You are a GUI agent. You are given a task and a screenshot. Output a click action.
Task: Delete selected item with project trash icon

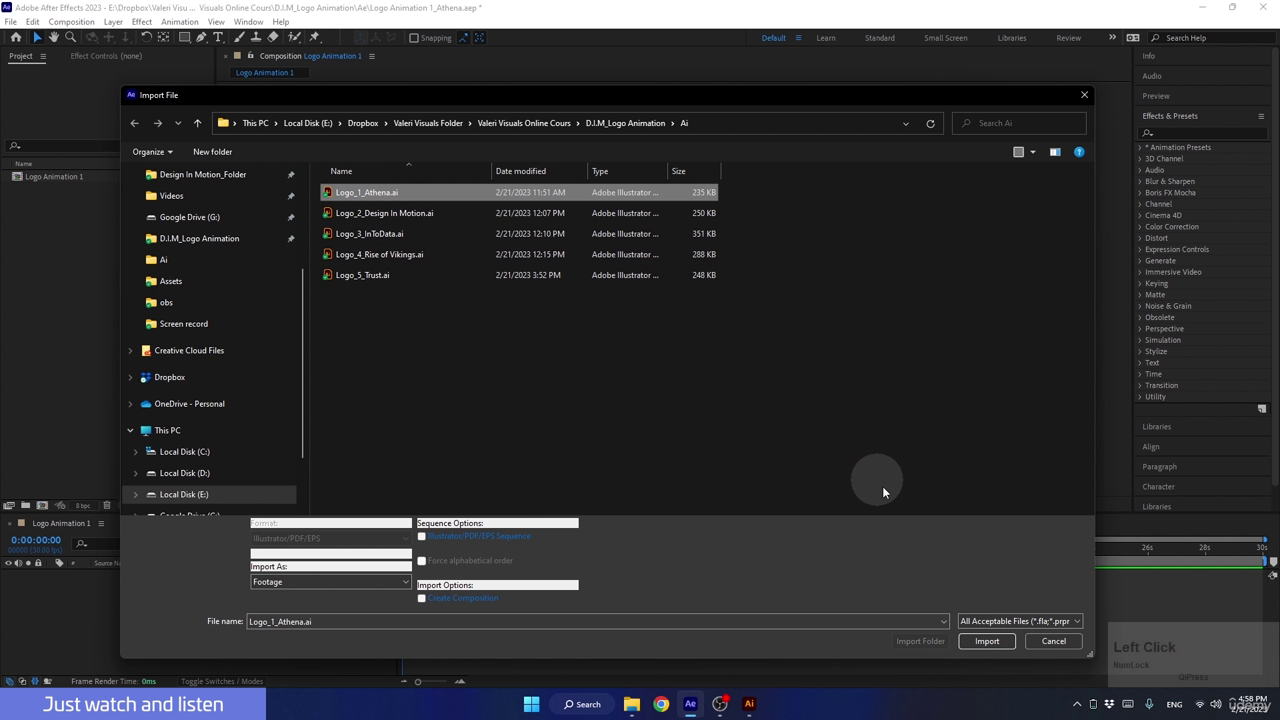tap(107, 505)
